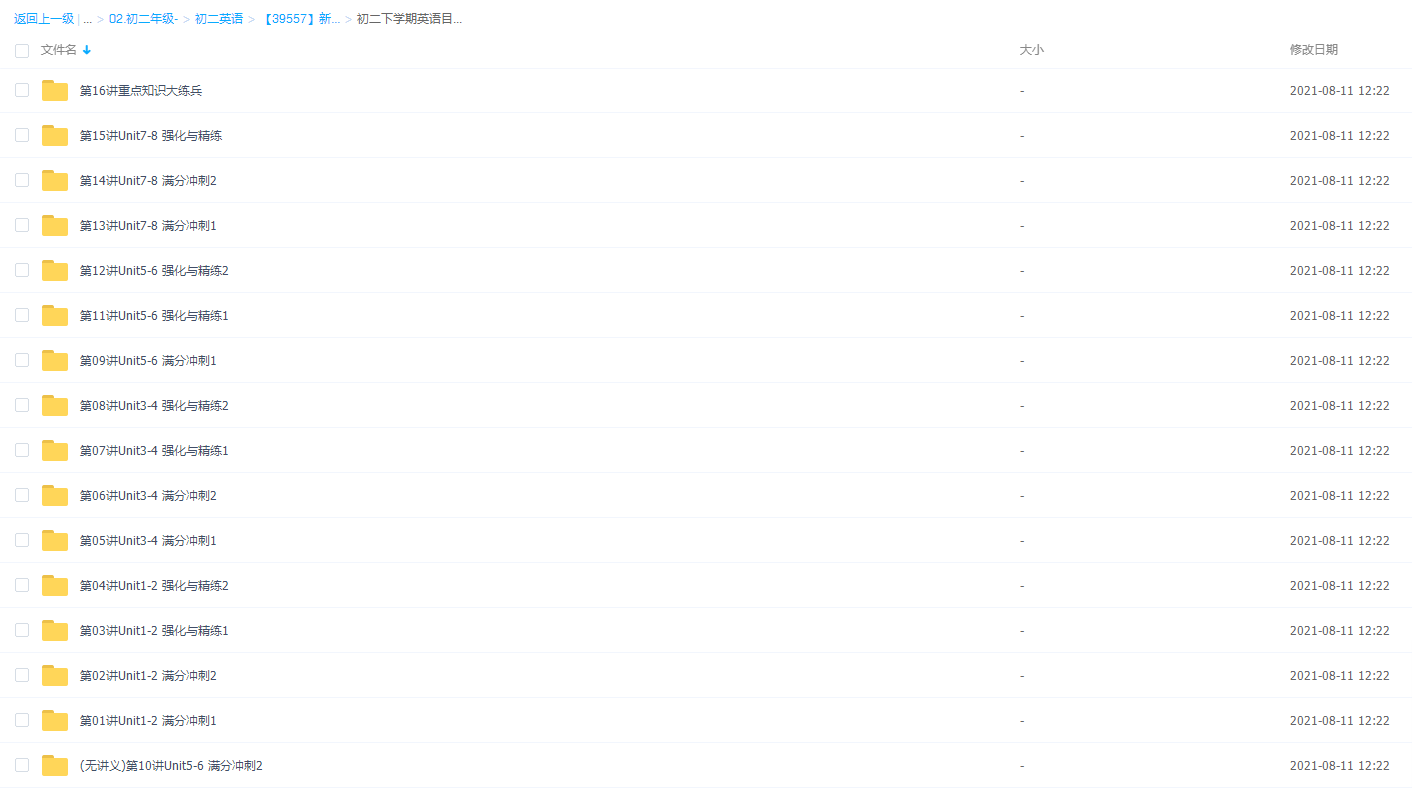Go to 初二英语 in the breadcrumb
Image resolution: width=1412 pixels, height=788 pixels.
point(218,19)
